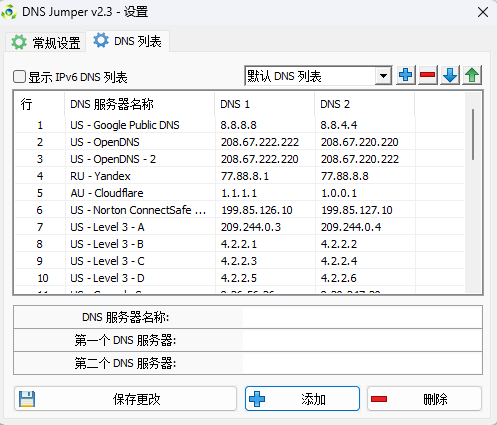Focus the 第一个 DNS 服务器 input field
This screenshot has width=497, height=425.
362,340
